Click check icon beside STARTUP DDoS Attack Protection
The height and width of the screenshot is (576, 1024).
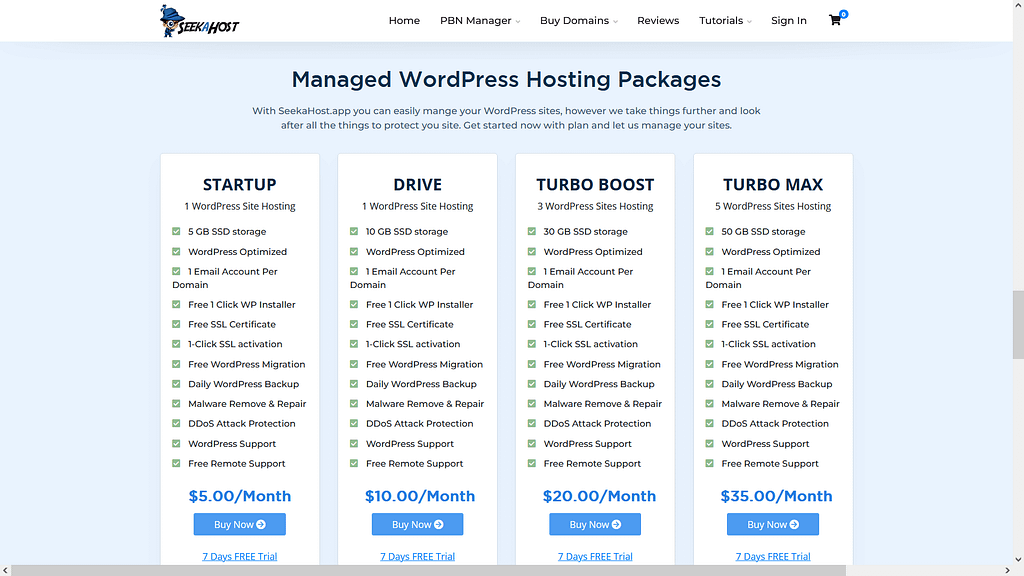tap(176, 423)
